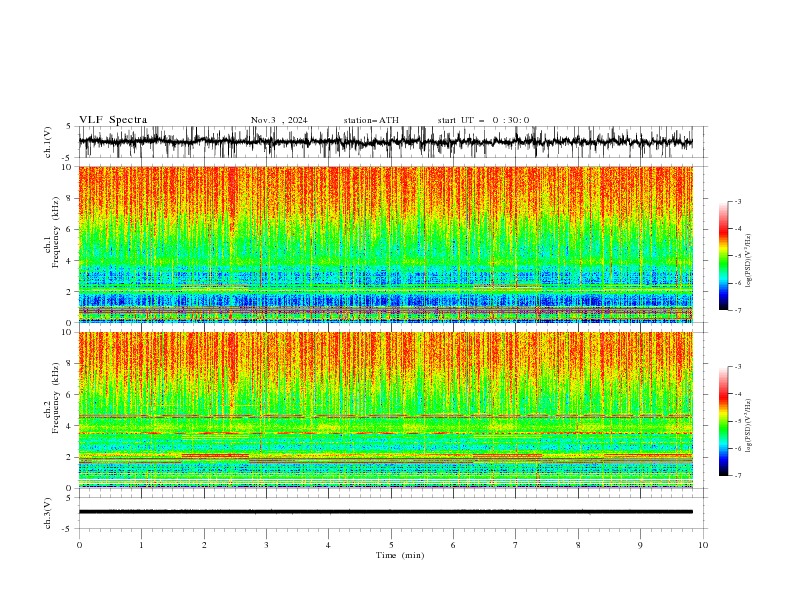792x612 pixels.
Task: Click the ch.1 Frequency (kHz) axis label
Action: tap(52, 230)
